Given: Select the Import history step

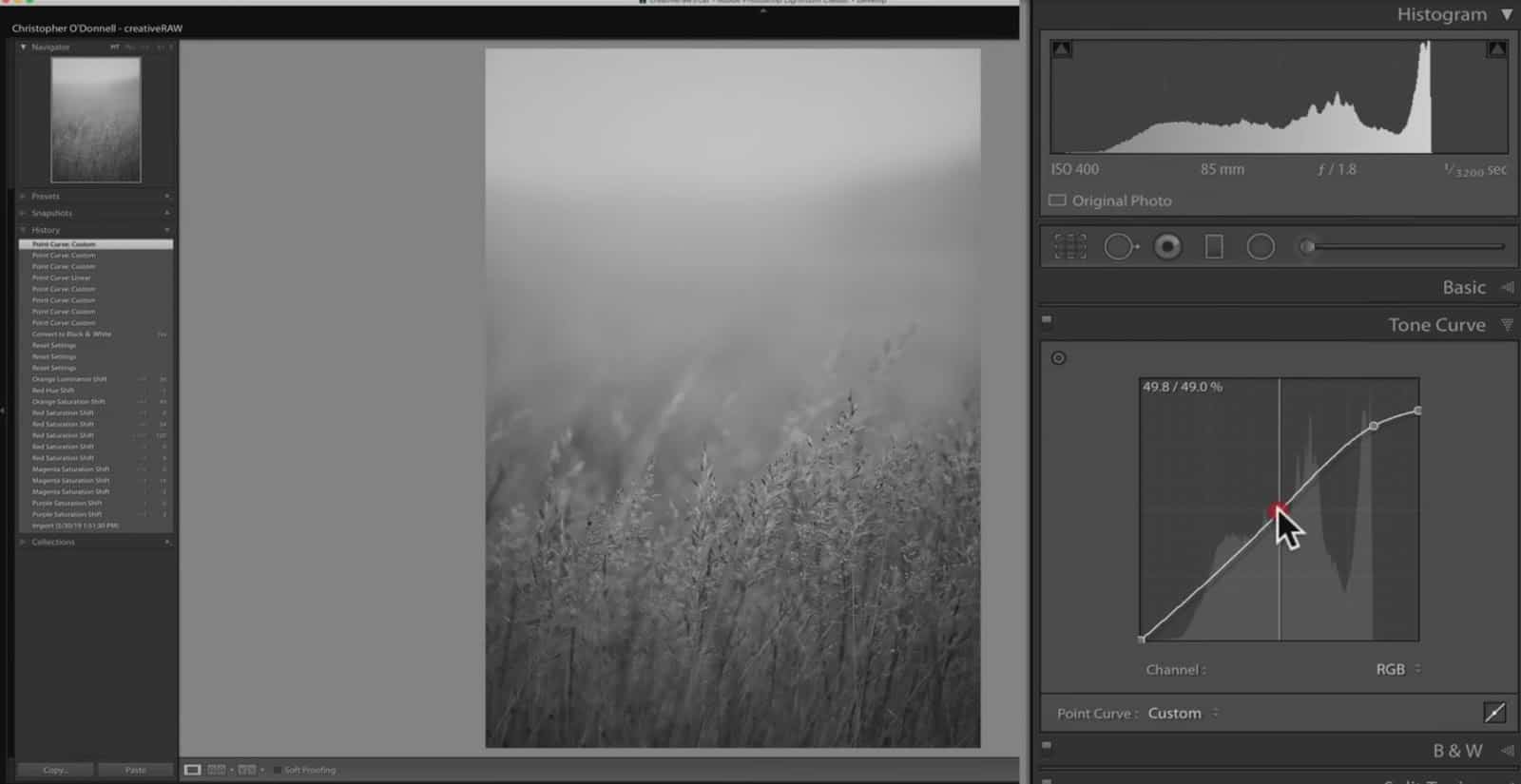Looking at the screenshot, I should click(96, 526).
